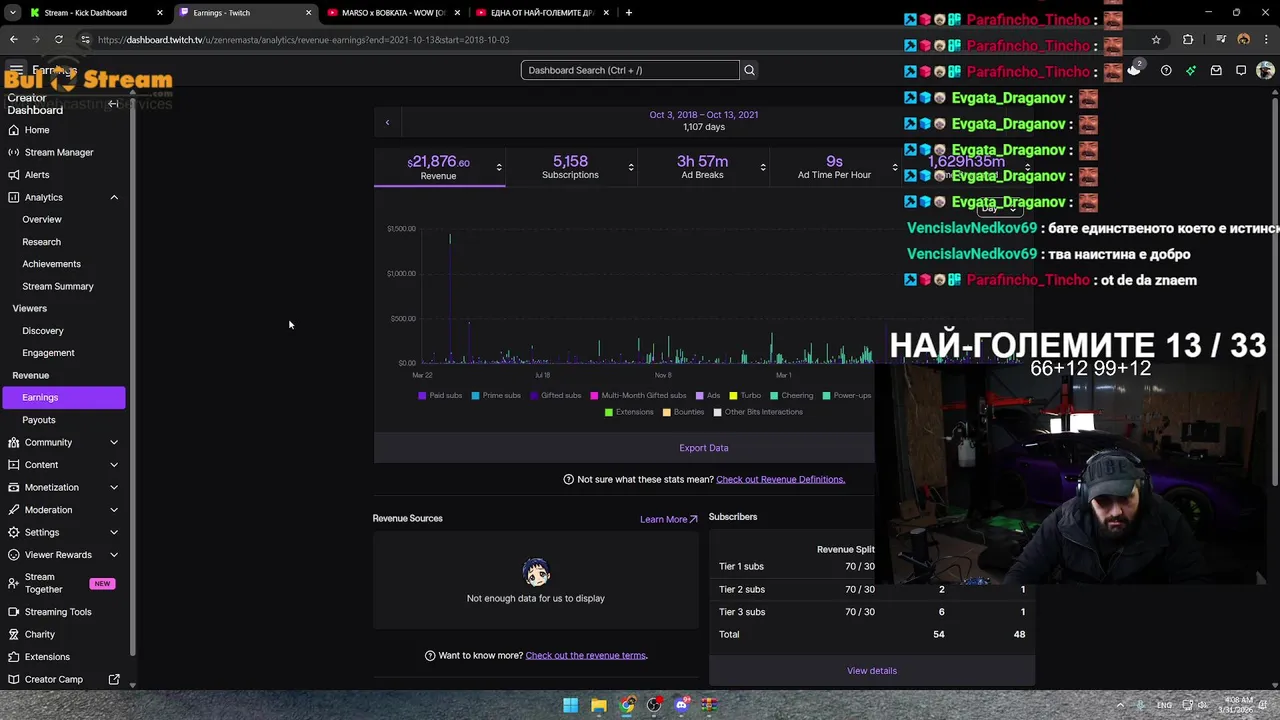Open site information icon in address bar
Image resolution: width=1280 pixels, height=720 pixels.
point(85,40)
